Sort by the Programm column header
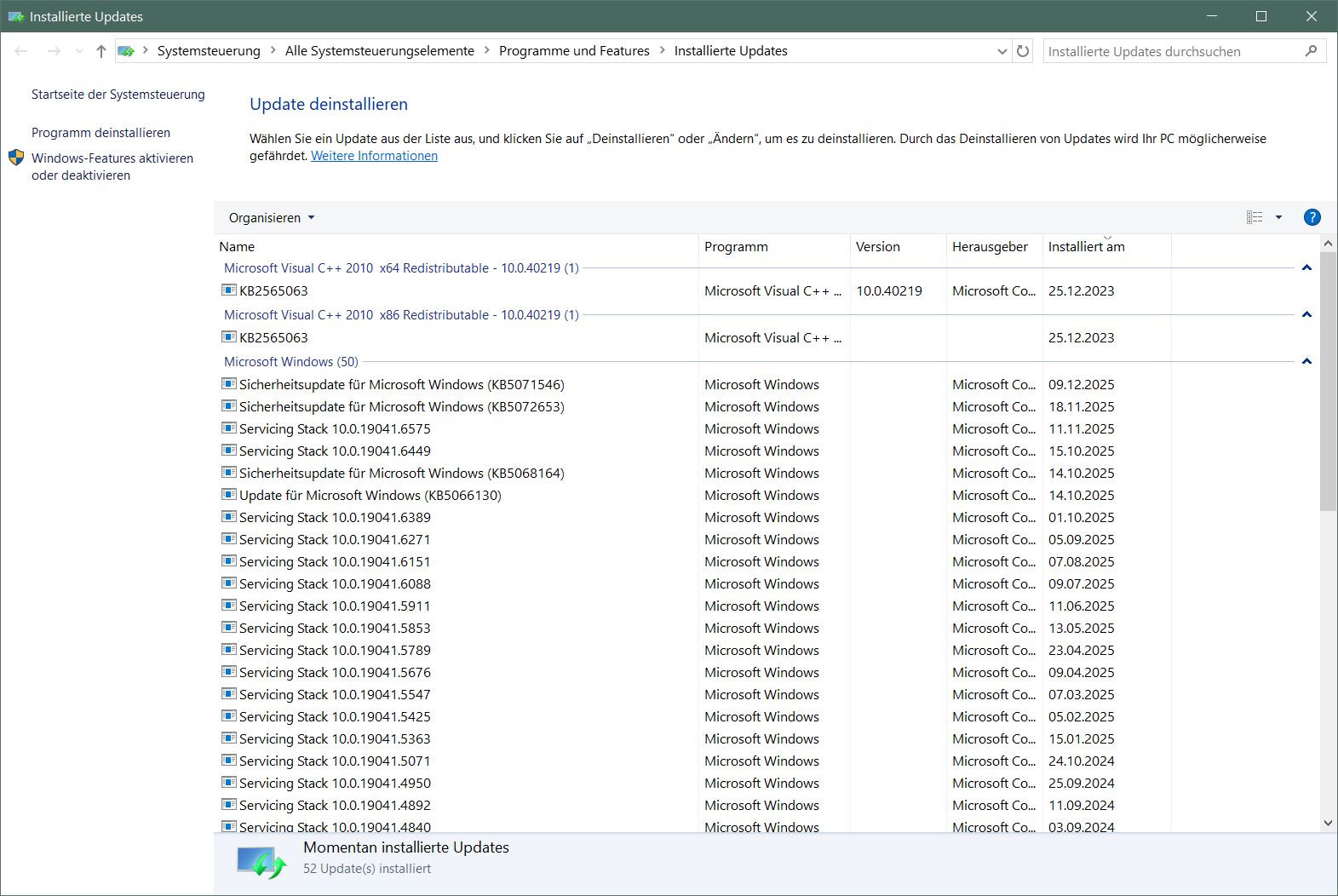This screenshot has height=896, width=1338. tap(774, 246)
